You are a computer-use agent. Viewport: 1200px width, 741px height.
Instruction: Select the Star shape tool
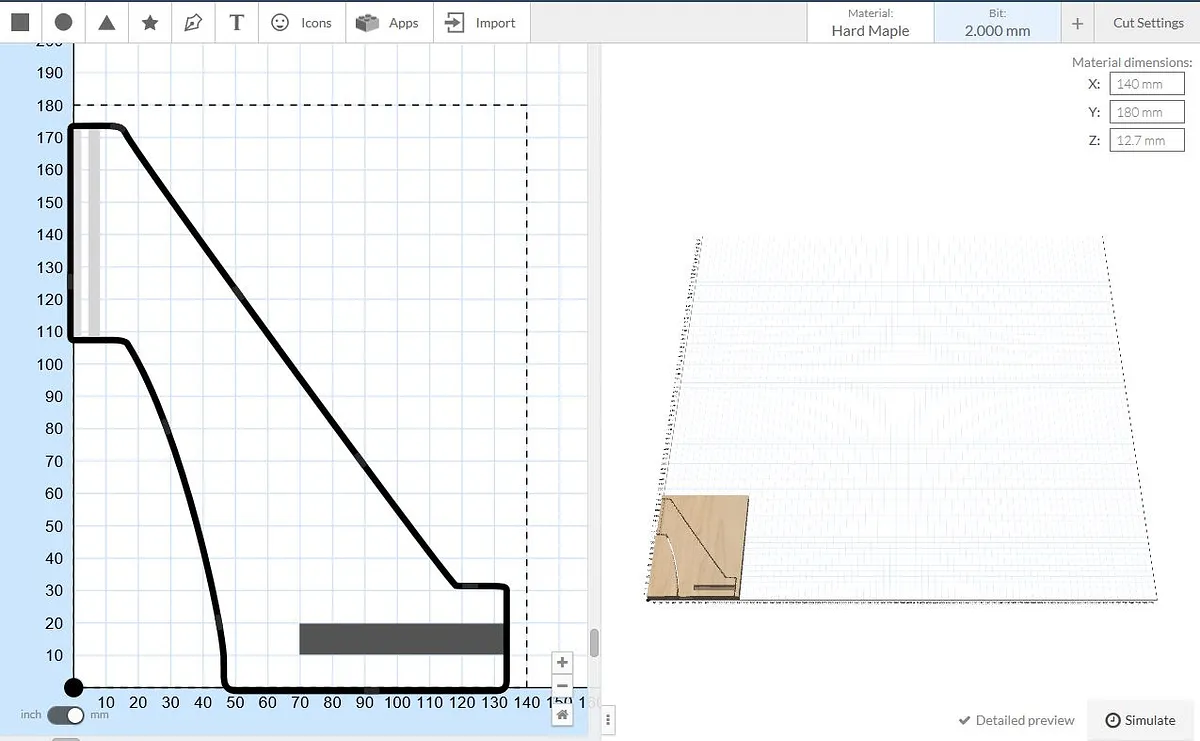coord(150,22)
